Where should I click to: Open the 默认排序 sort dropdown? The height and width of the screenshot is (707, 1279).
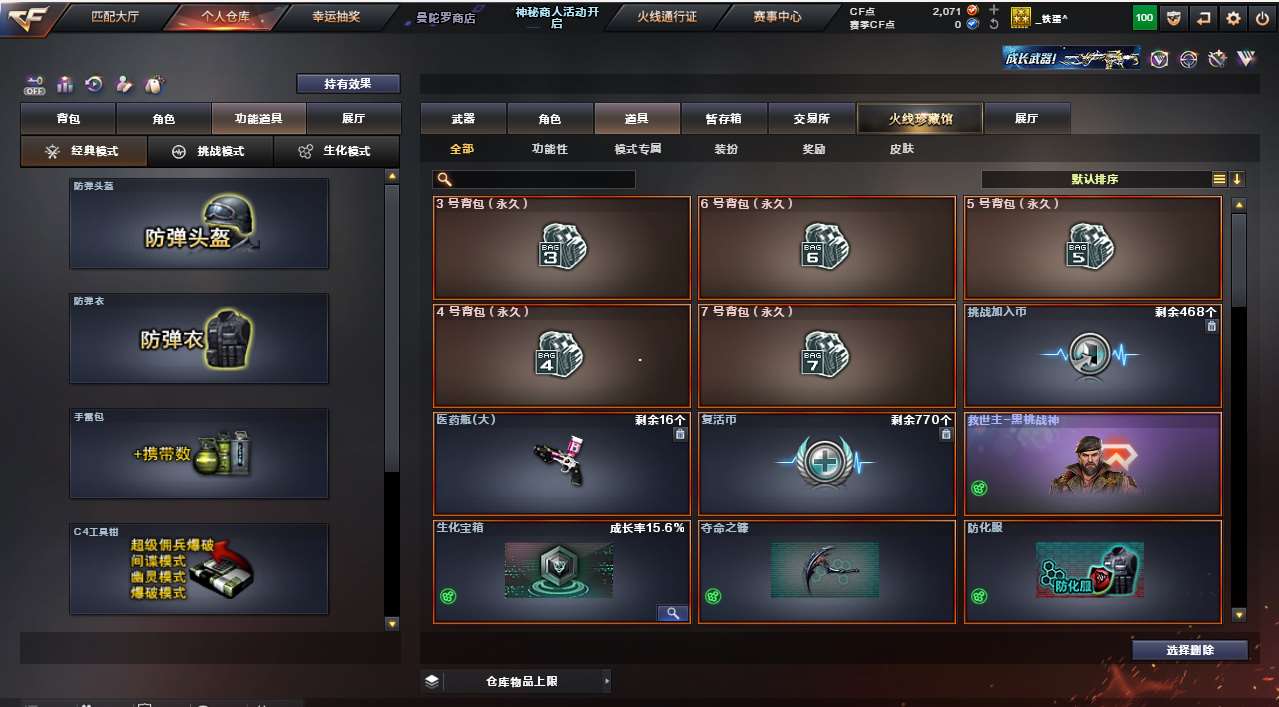point(1096,179)
